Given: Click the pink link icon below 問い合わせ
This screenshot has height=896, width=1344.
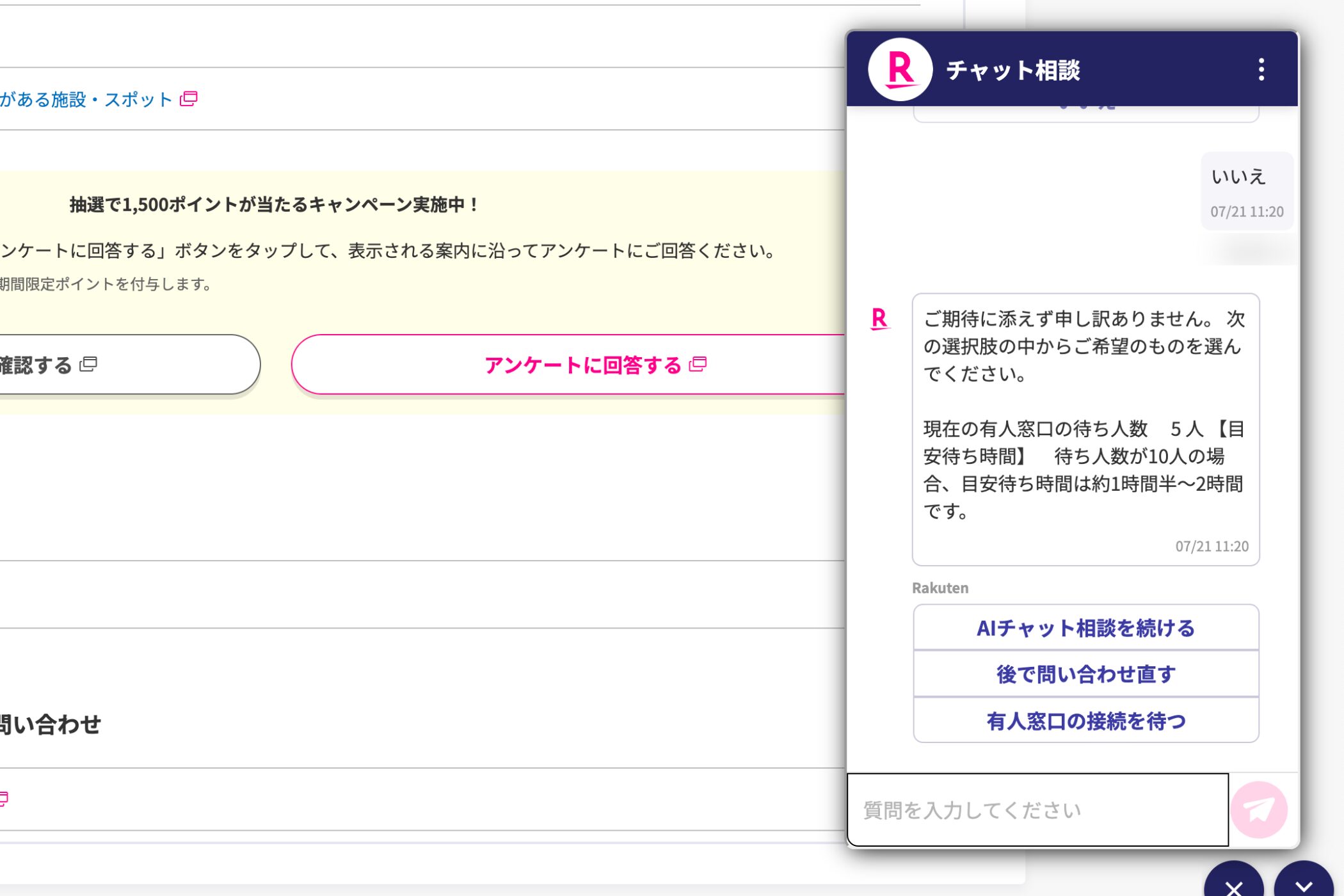Looking at the screenshot, I should point(3,799).
